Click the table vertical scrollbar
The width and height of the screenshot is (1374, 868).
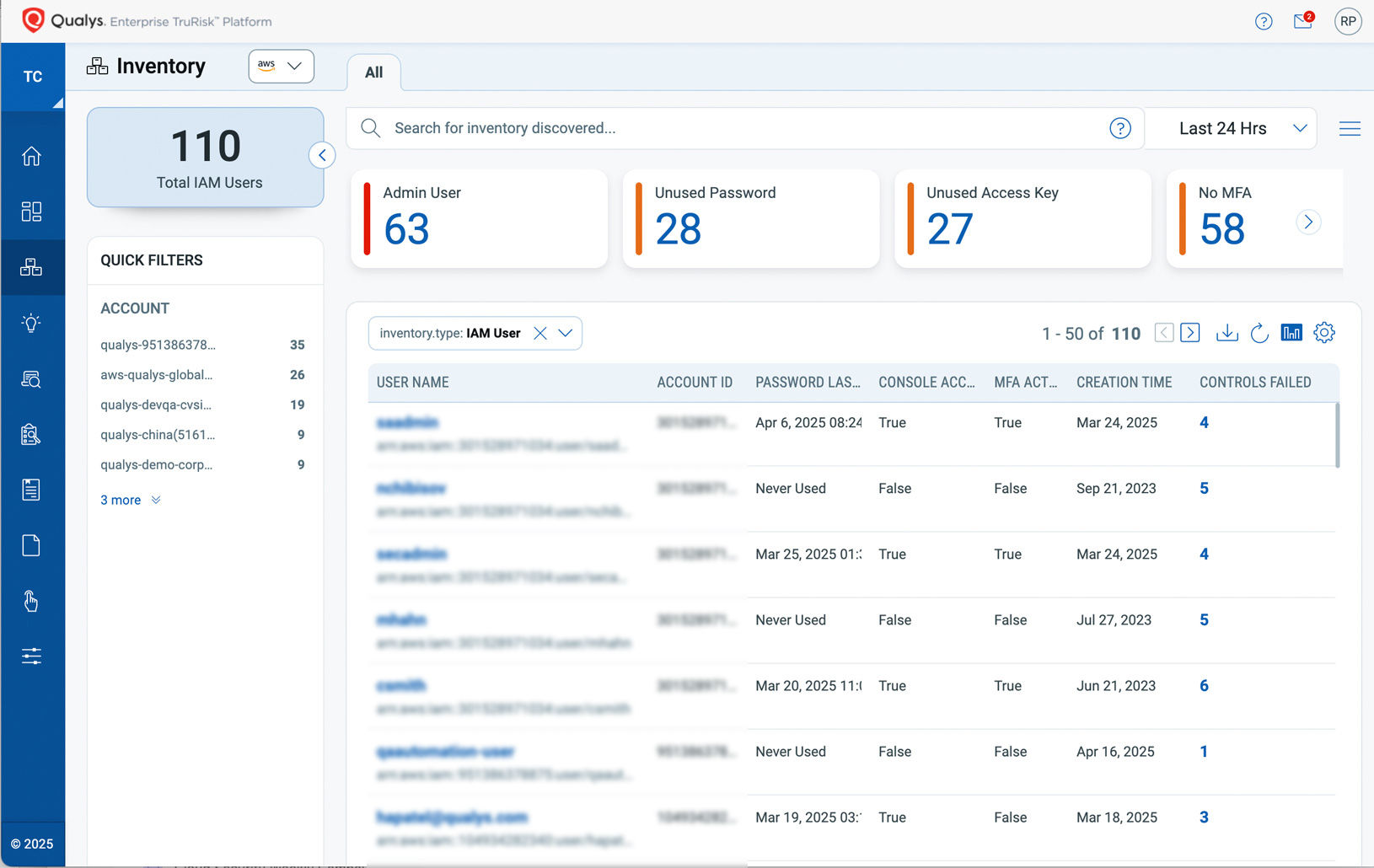point(1337,435)
